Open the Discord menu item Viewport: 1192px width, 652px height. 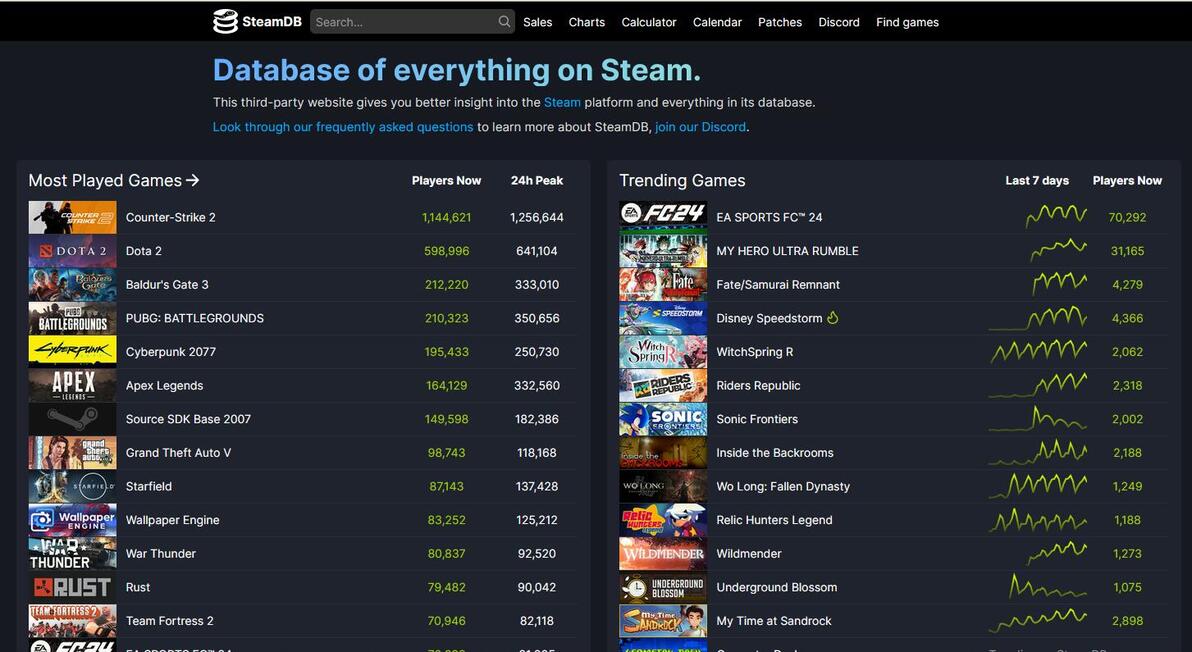tap(839, 22)
